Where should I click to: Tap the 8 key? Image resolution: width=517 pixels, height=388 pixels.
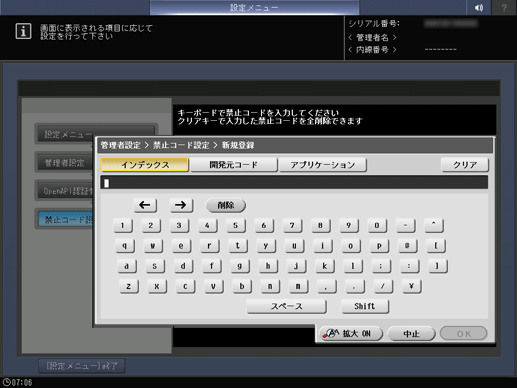coord(321,226)
